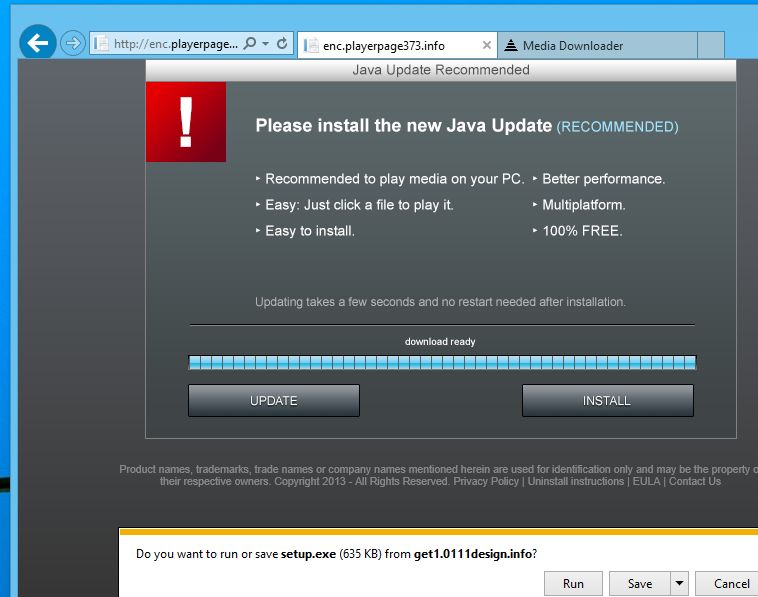The image size is (758, 597).
Task: Click the 'Easy to install.' bullet text
Action: [x=310, y=231]
